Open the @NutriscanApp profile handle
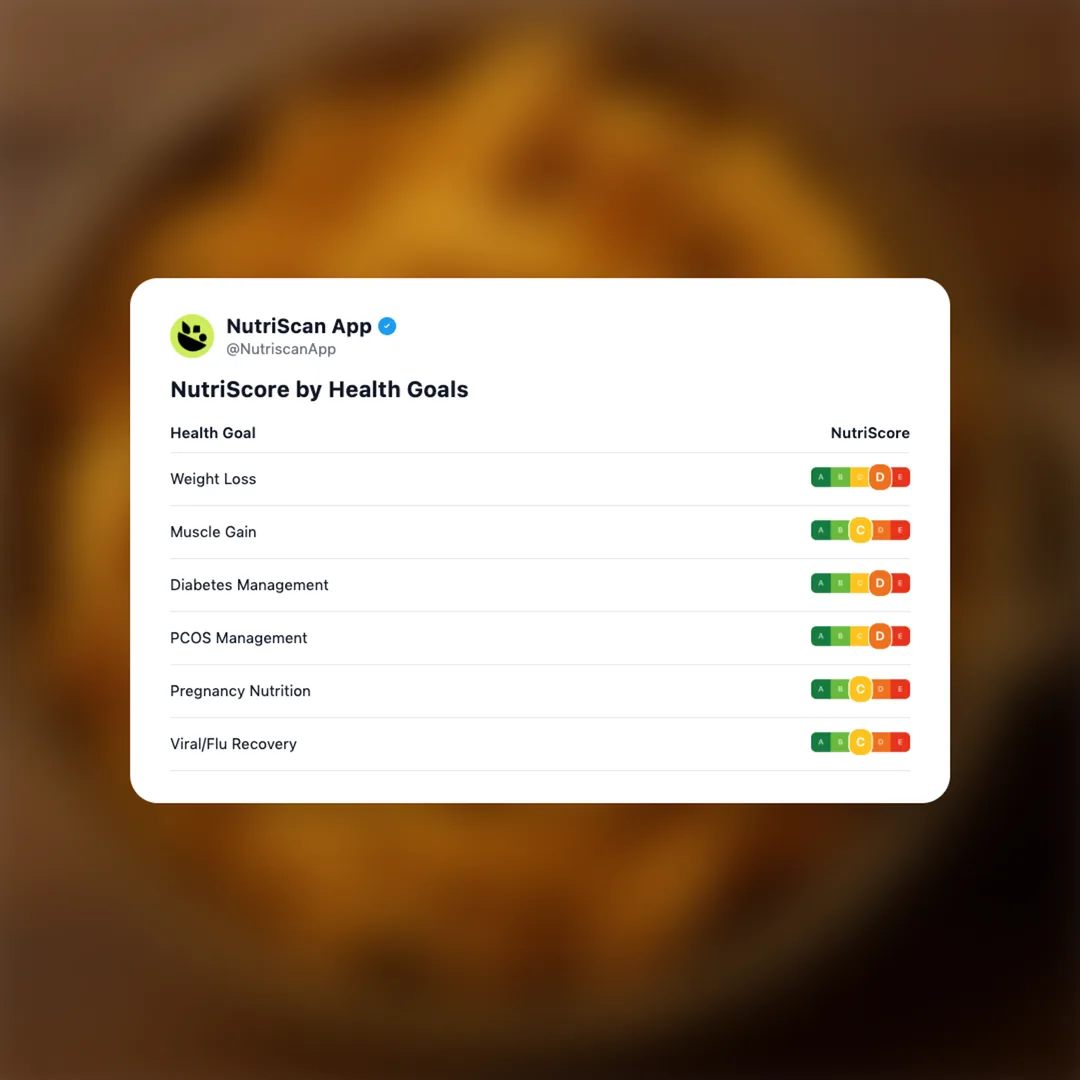This screenshot has width=1080, height=1080. tap(281, 349)
